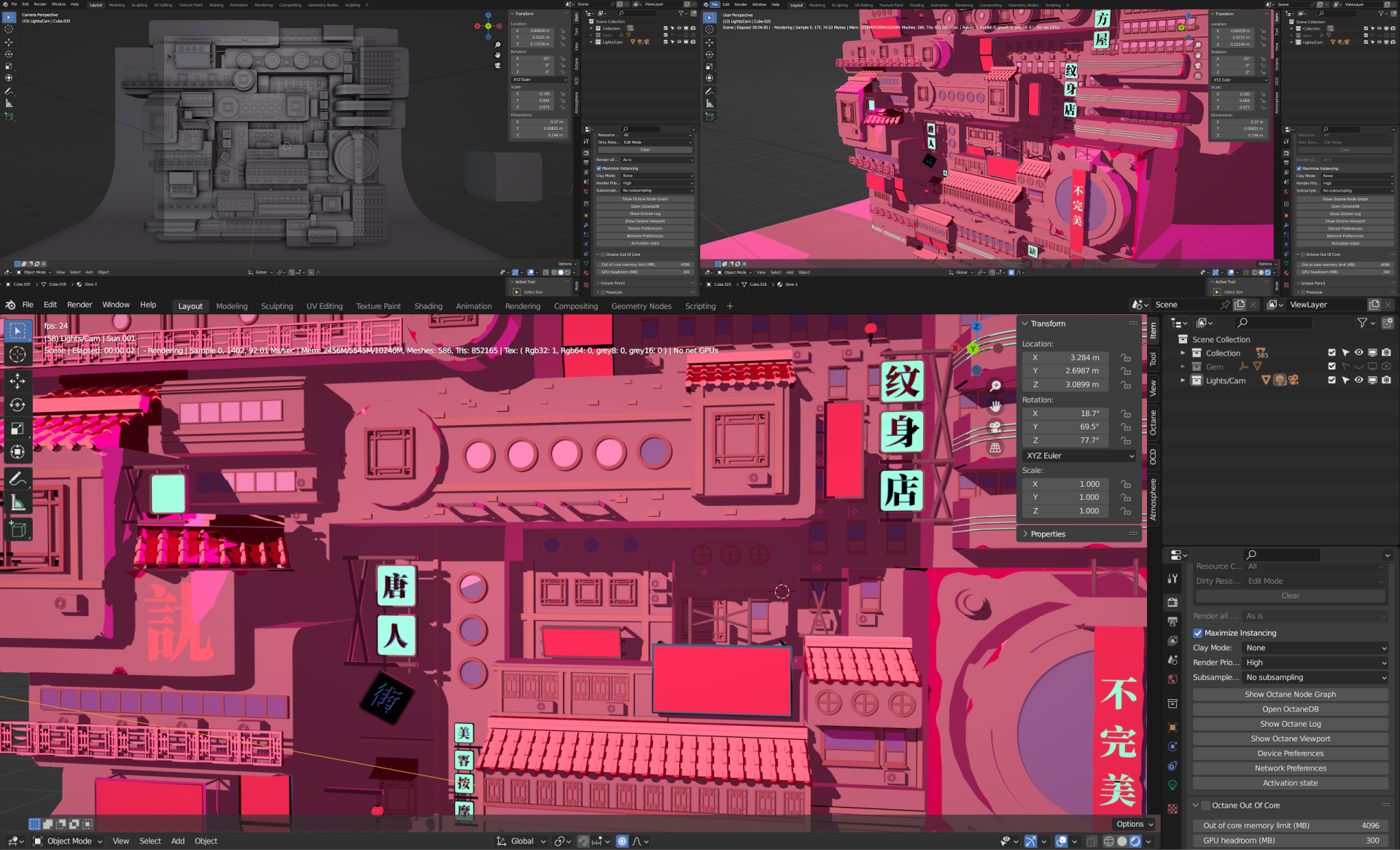Select the Measure tool
The image size is (1400, 850).
click(17, 503)
